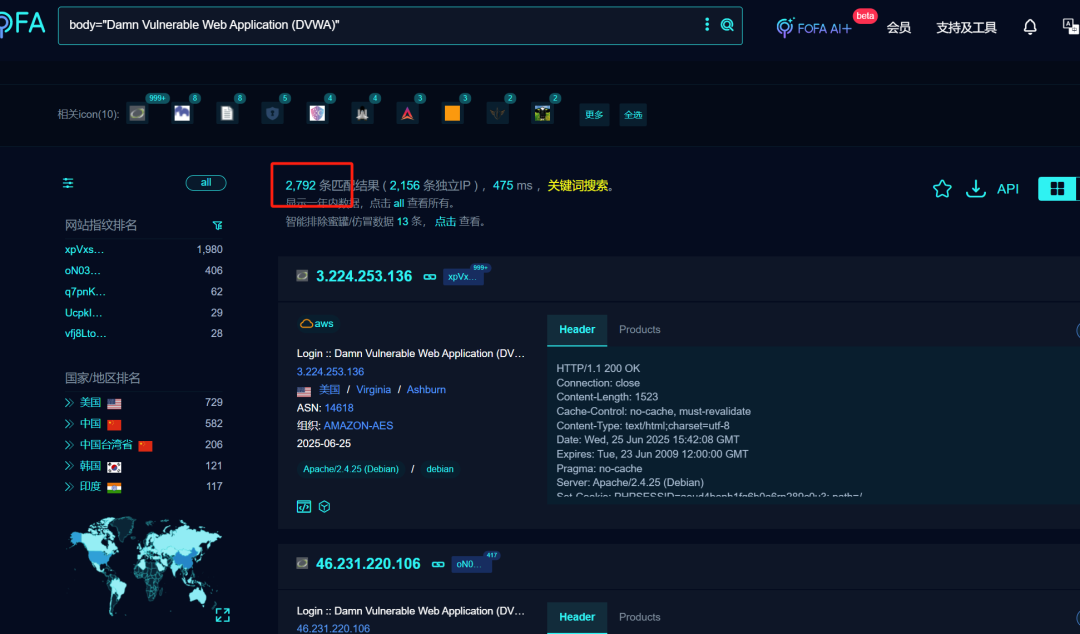View source code icon for 3.224.253.136 result
This screenshot has height=634, width=1080.
tap(304, 507)
